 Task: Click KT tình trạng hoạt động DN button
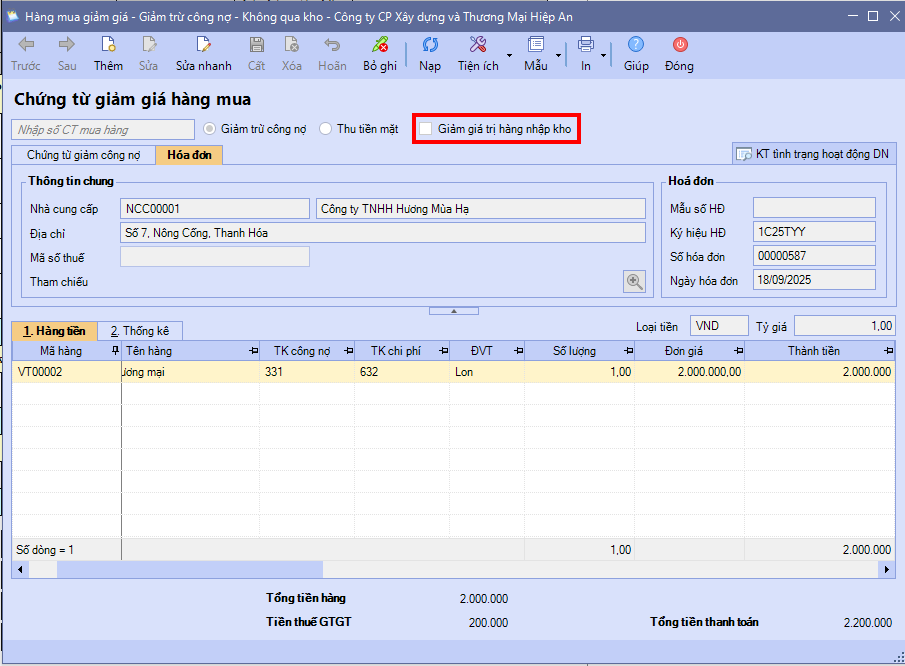click(813, 154)
